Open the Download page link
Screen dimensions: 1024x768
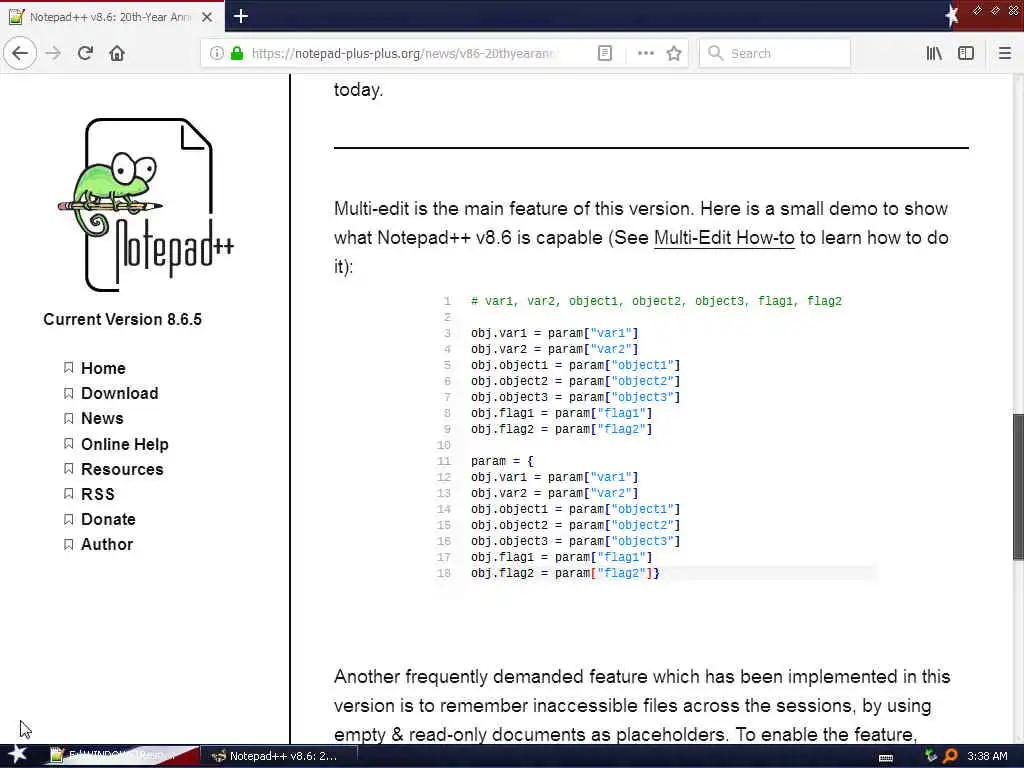tap(120, 393)
